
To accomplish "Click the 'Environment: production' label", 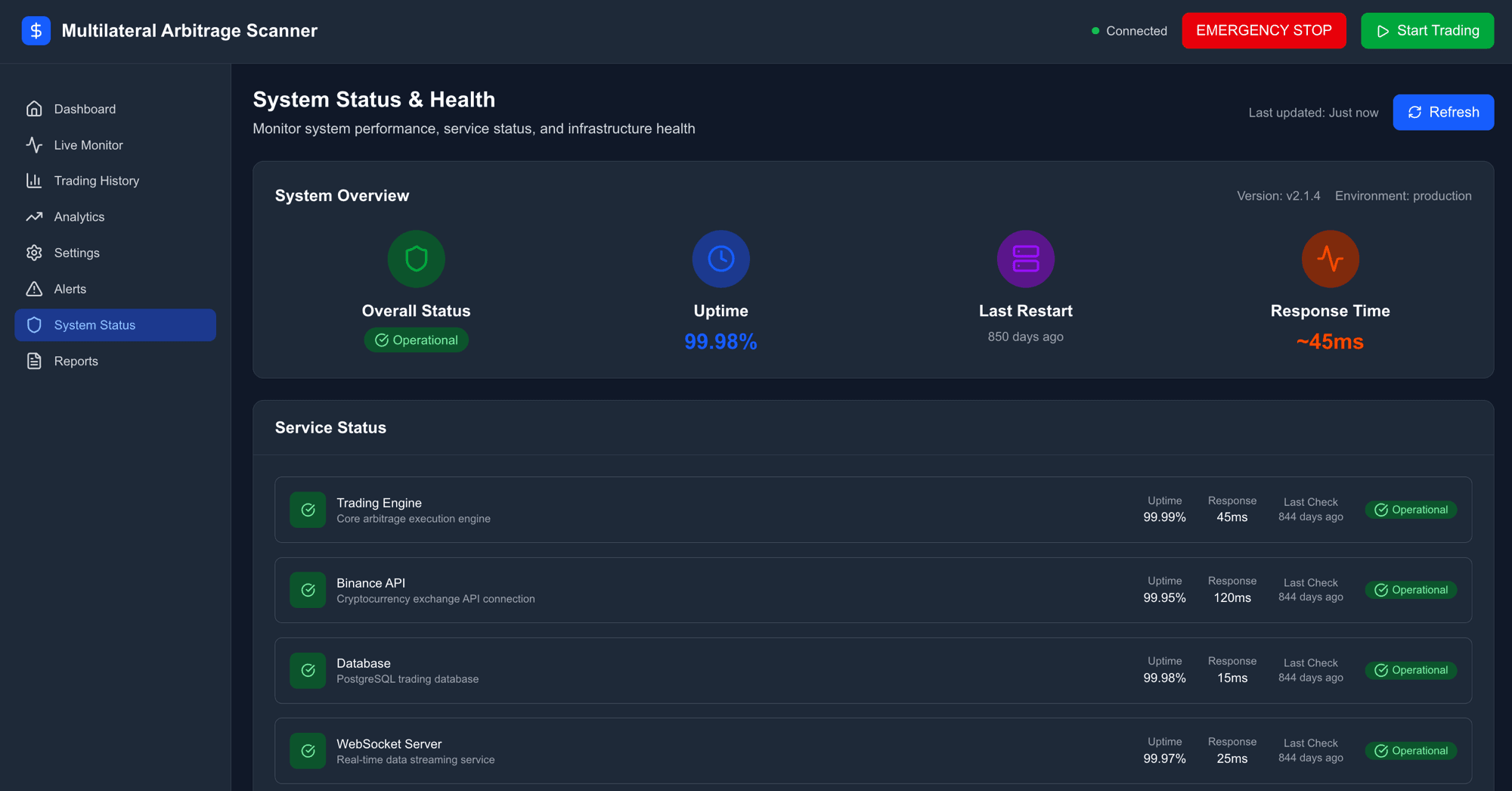I will coord(1403,196).
